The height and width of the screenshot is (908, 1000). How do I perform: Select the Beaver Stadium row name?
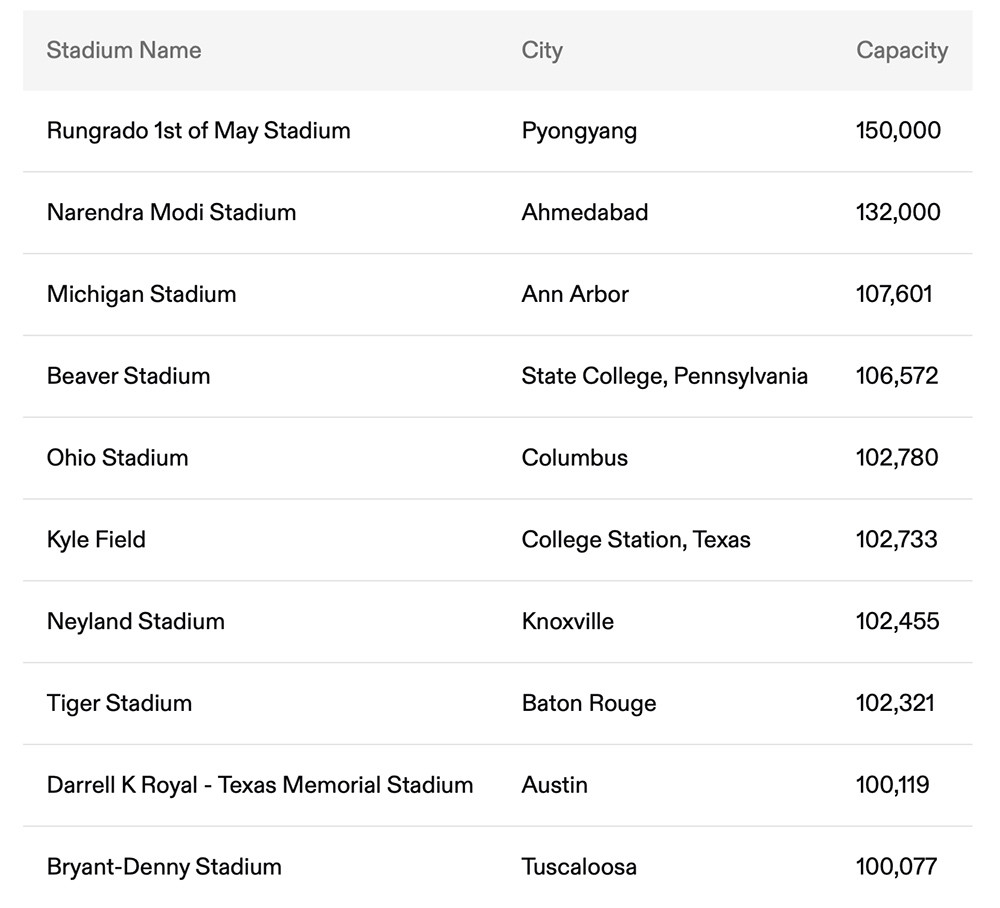point(128,376)
